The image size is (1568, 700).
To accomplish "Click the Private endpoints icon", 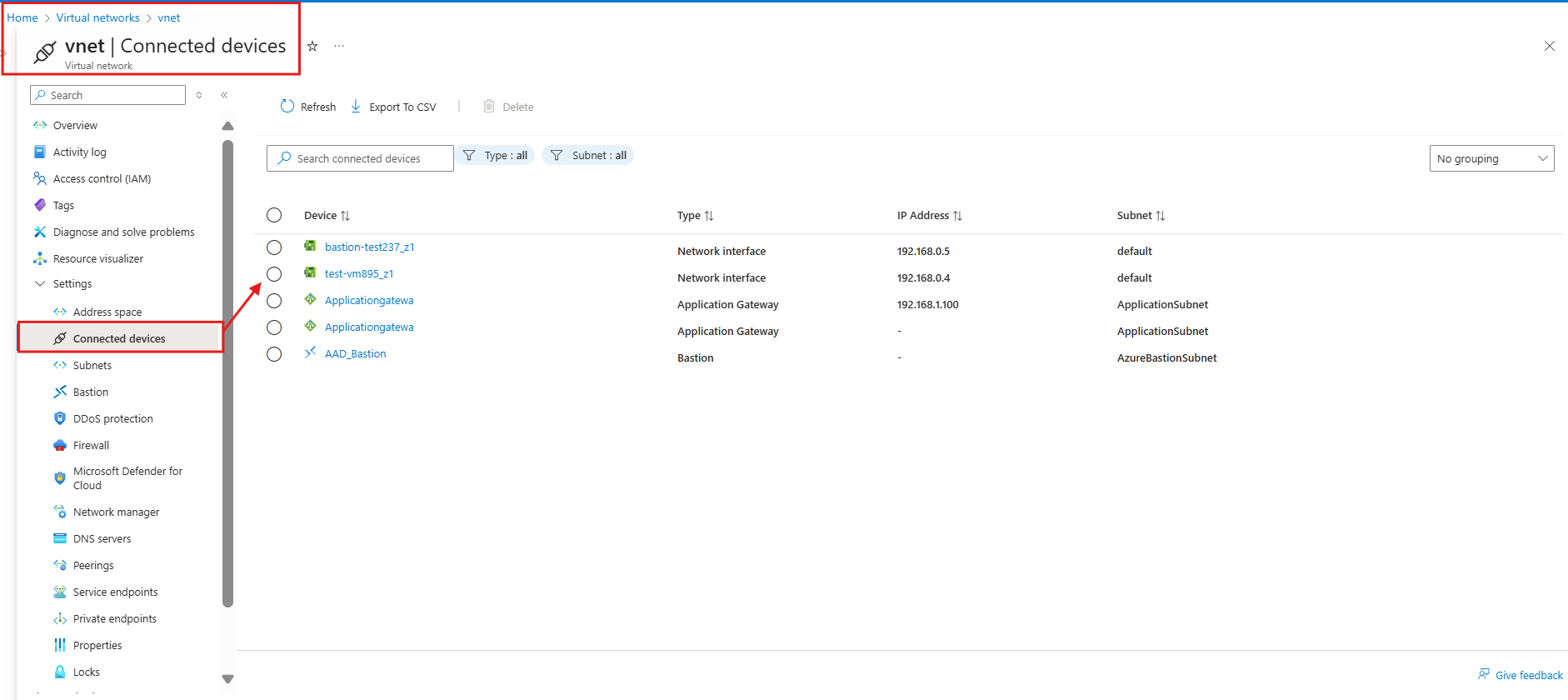I will pos(60,618).
